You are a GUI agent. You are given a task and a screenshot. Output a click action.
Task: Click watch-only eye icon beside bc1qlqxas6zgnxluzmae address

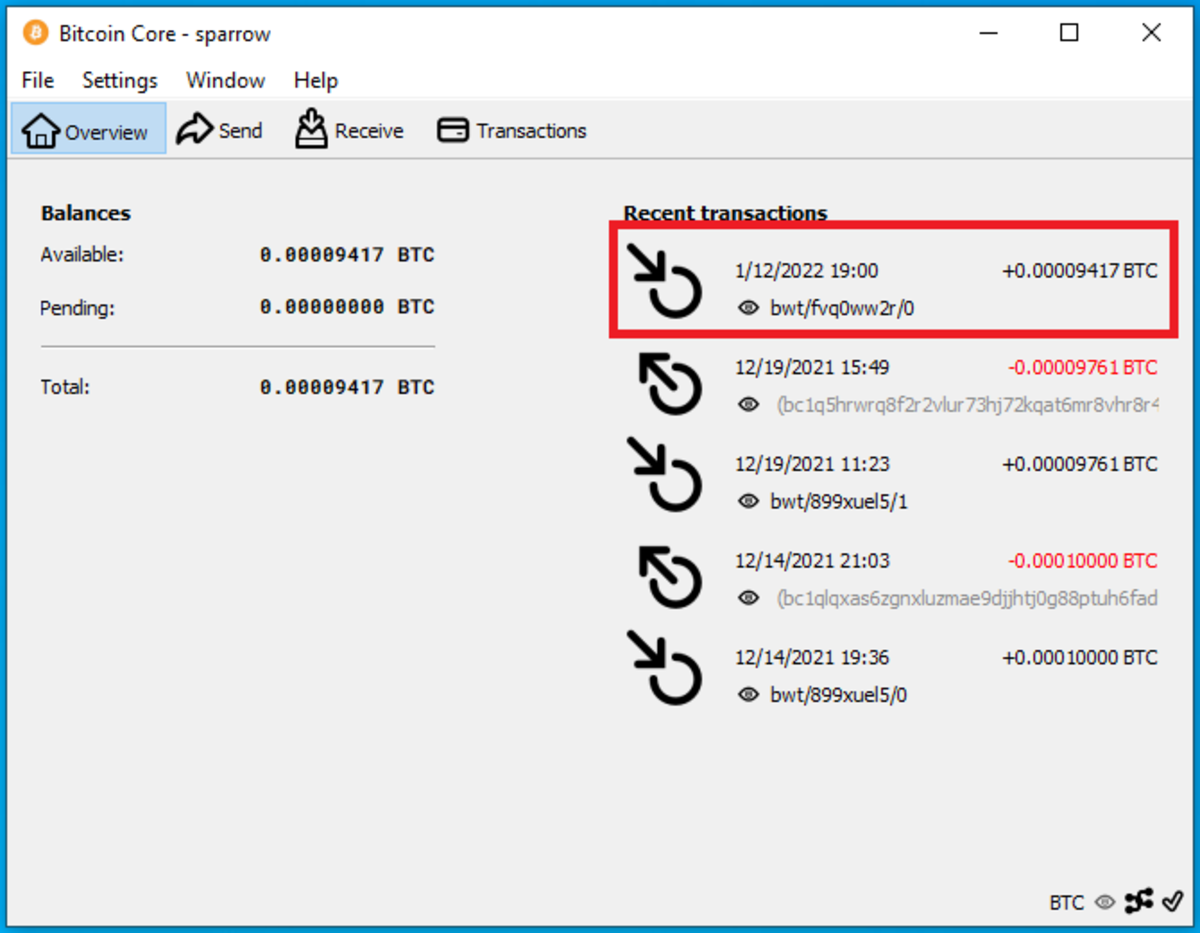[748, 598]
